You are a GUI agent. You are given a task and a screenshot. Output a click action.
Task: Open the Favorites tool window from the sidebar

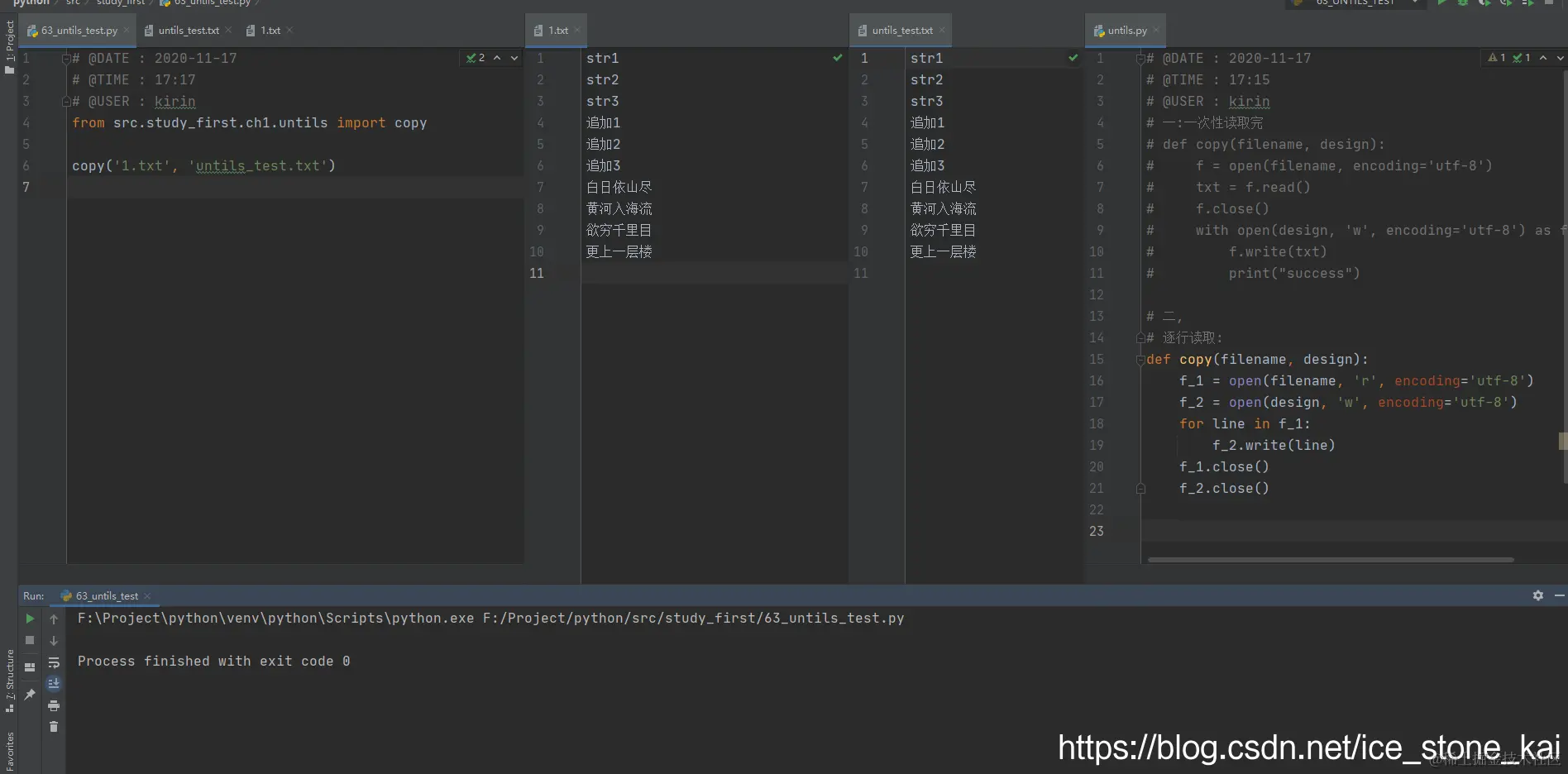(10, 751)
